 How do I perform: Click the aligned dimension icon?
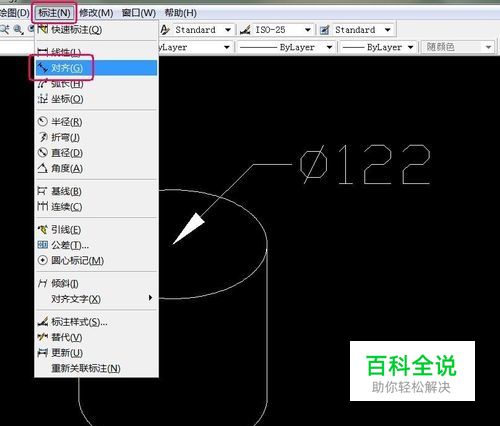coord(42,68)
